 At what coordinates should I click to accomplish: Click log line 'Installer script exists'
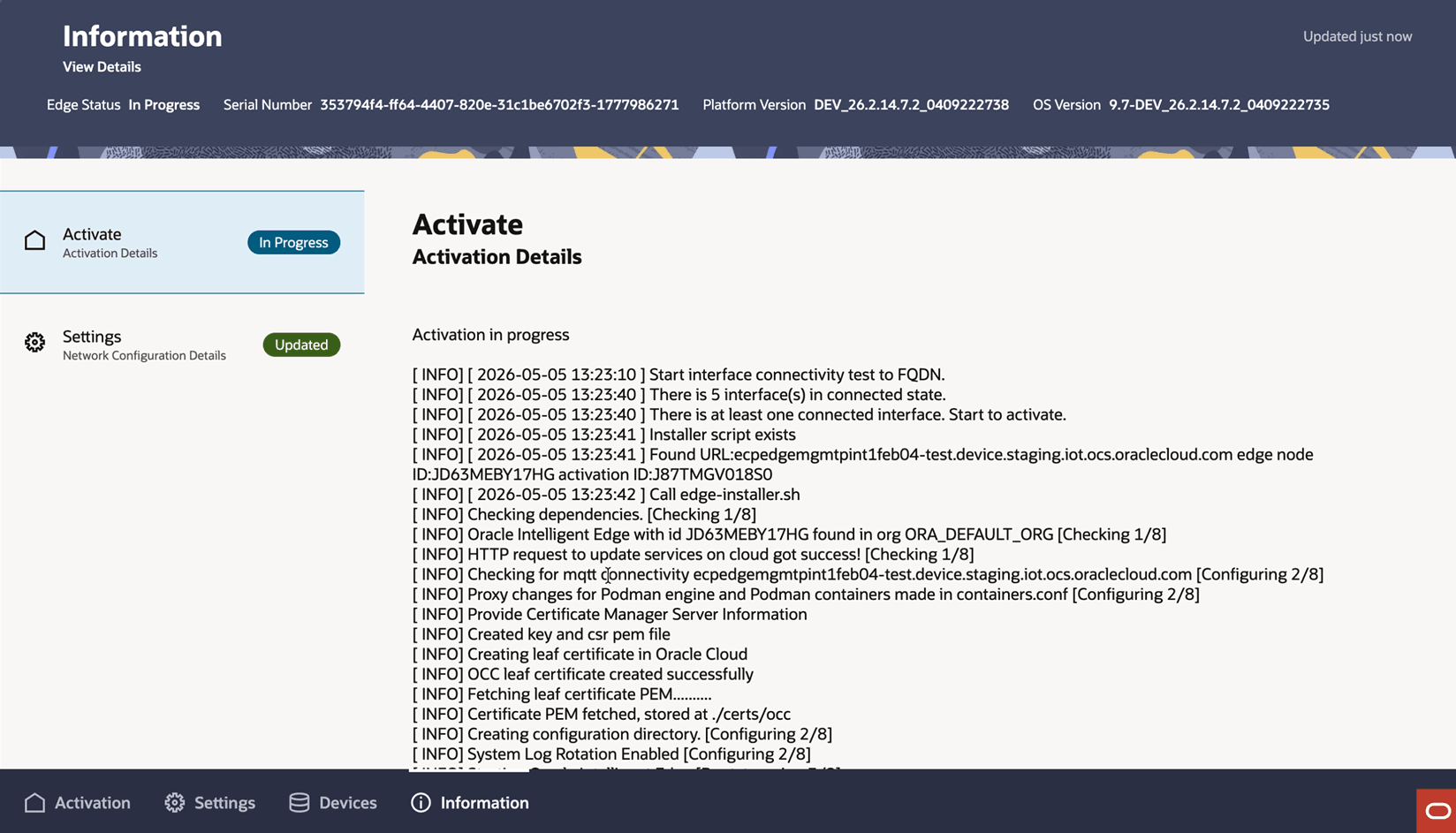click(604, 435)
